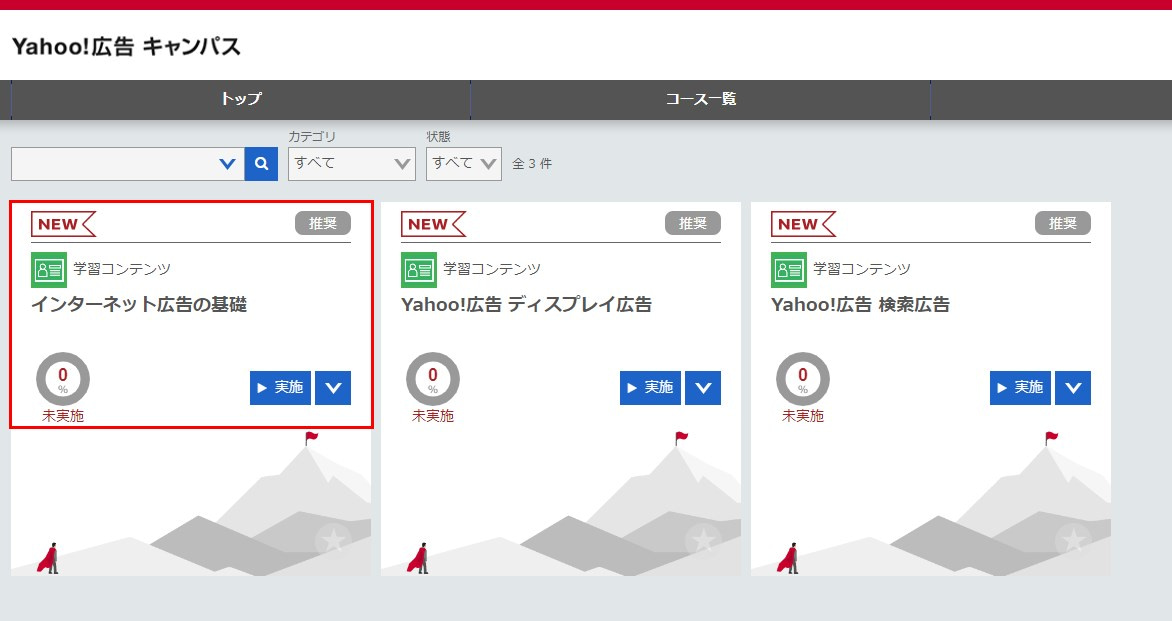Click NEW ribbon badge on インターネット広告の基礎 card
Screen dimensions: 1172x621
point(63,224)
